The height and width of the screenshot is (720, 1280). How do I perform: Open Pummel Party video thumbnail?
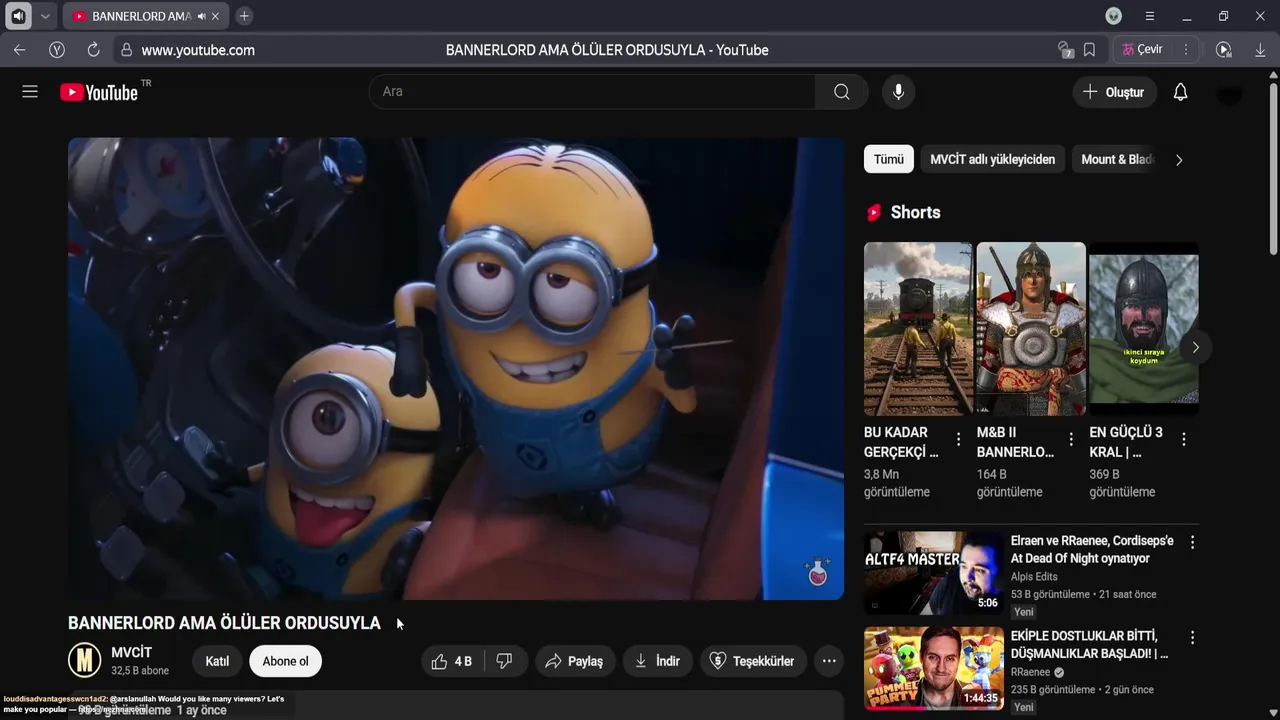point(934,668)
